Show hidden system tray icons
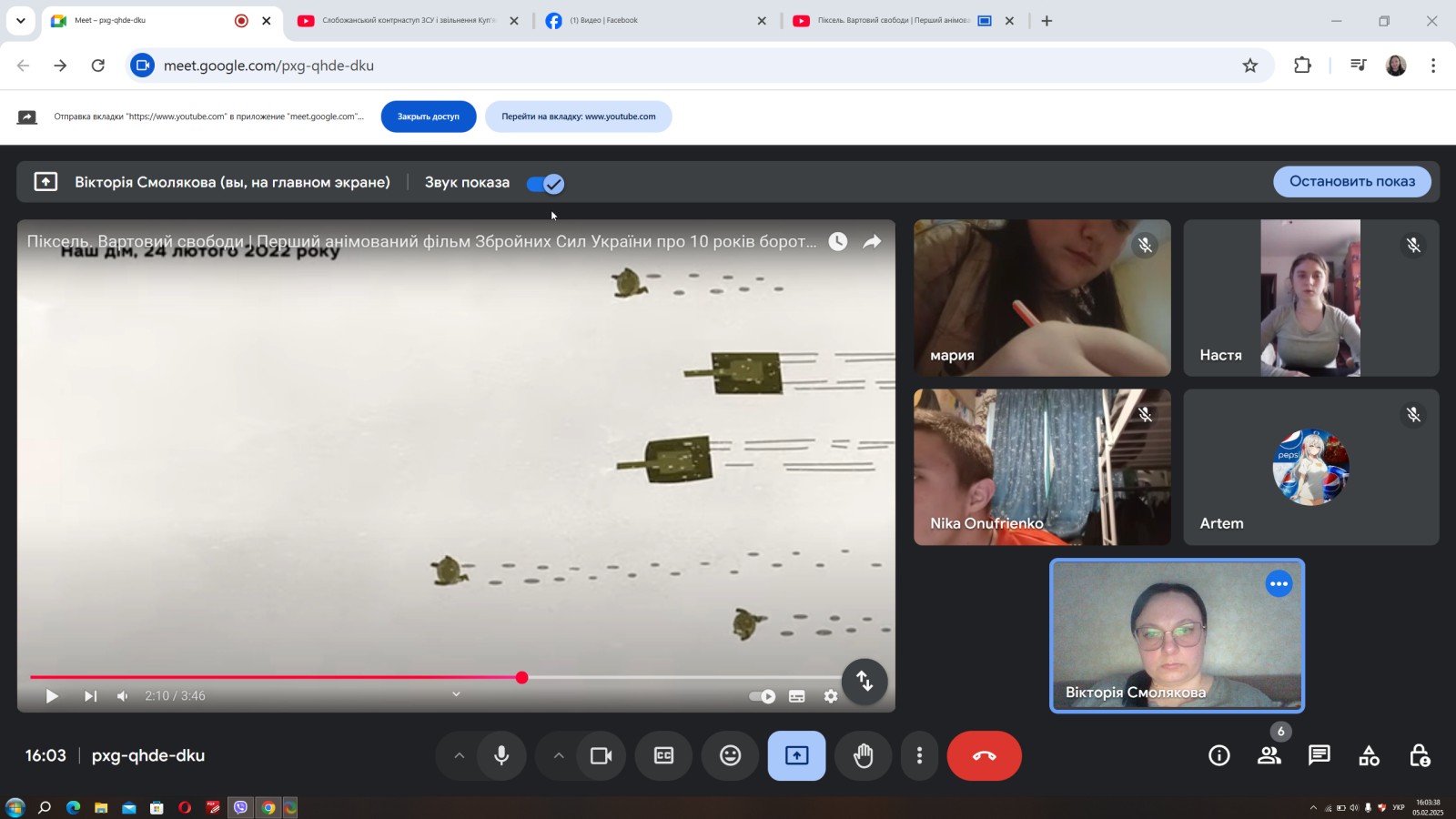The image size is (1456, 819). (x=1313, y=807)
